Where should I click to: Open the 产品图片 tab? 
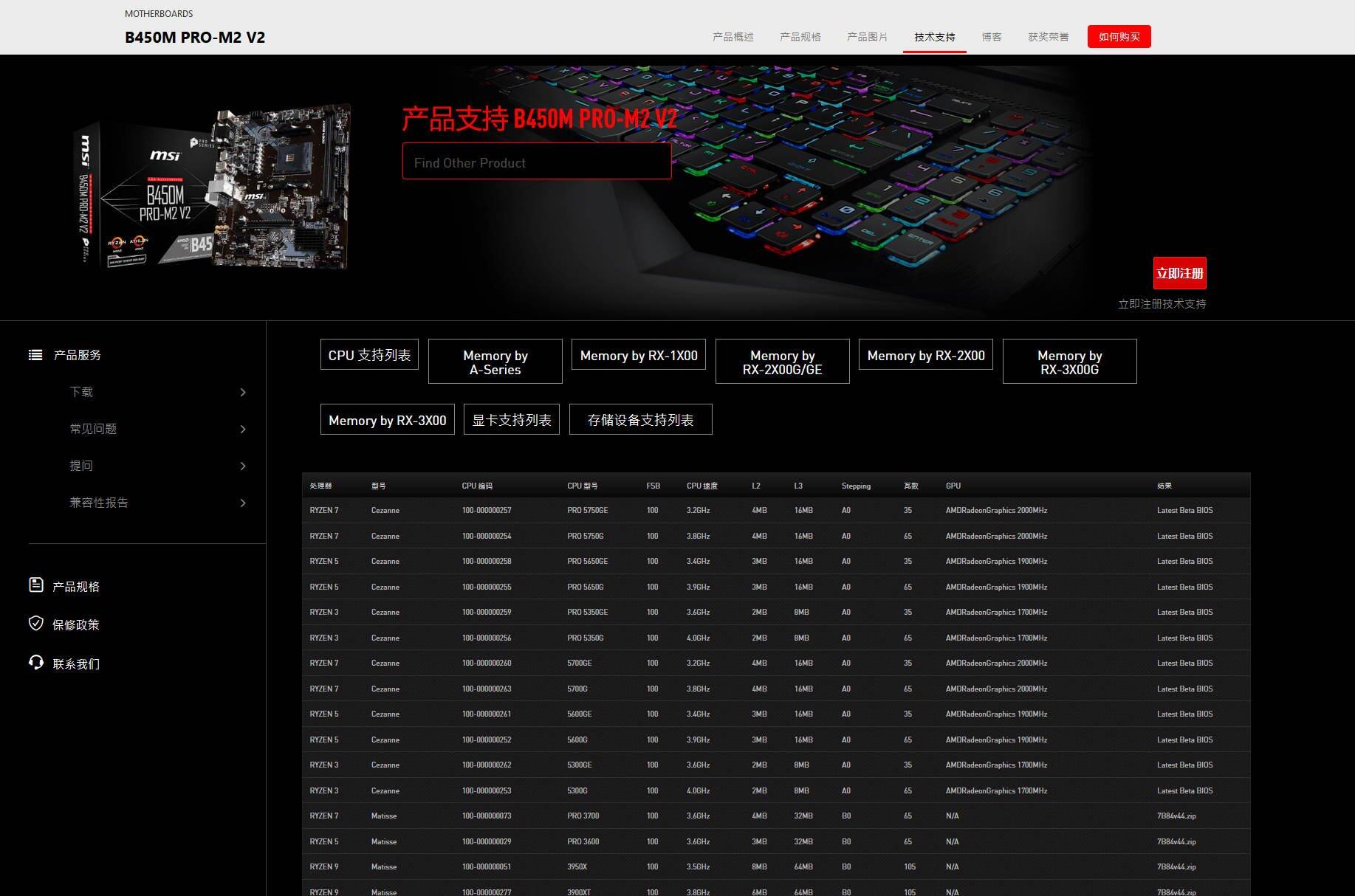coord(867,37)
